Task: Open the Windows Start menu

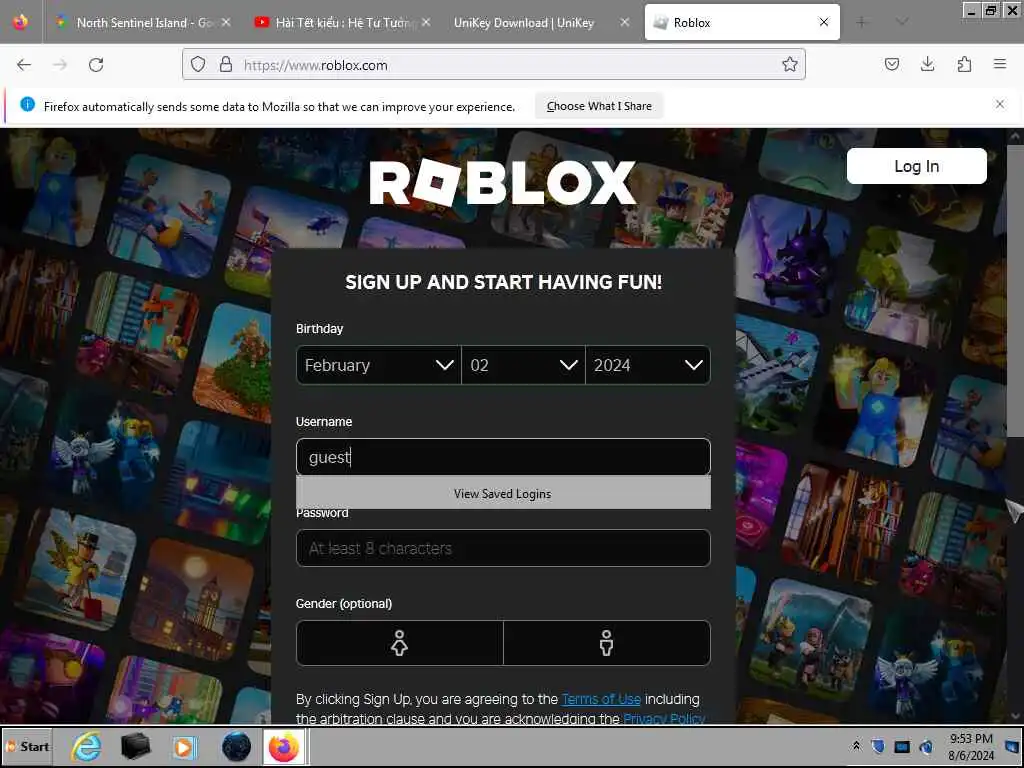Action: [27, 746]
